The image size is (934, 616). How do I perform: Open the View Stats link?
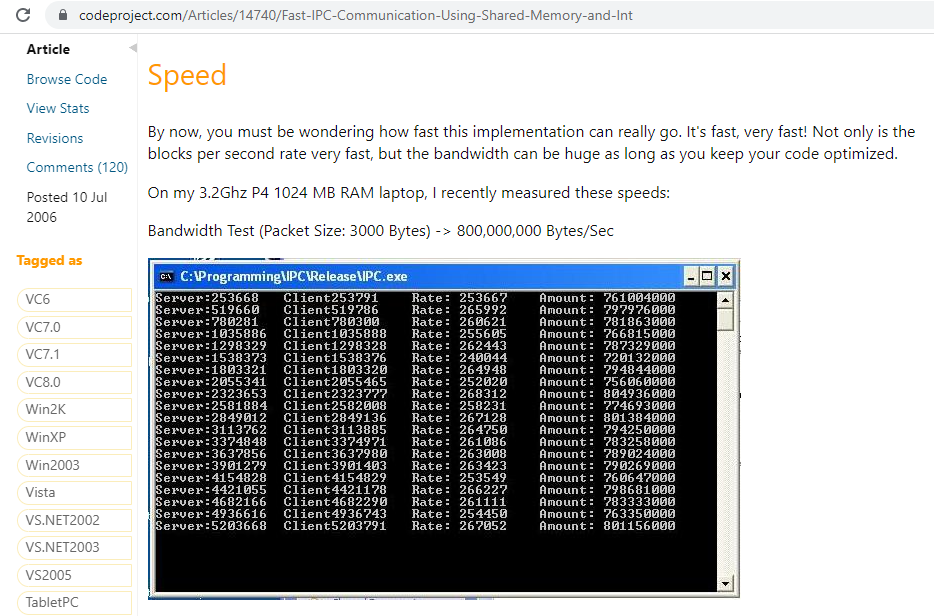58,108
